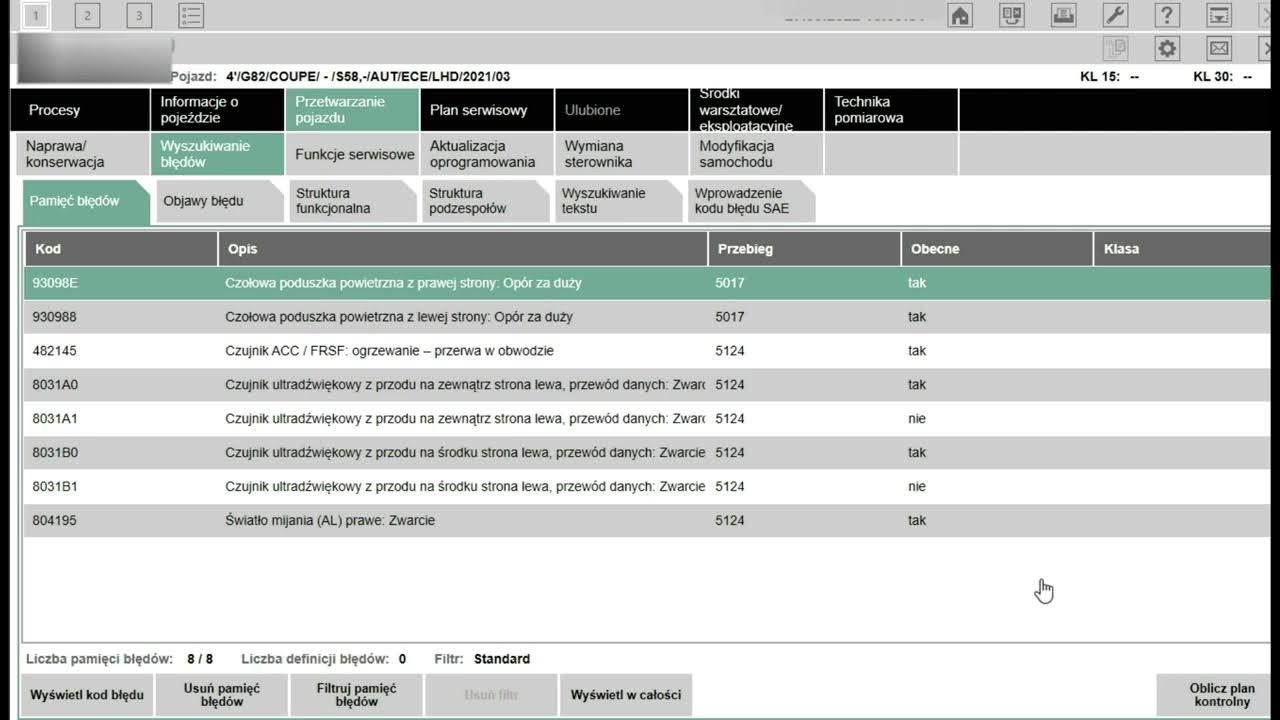Select fault code 8031B0 row
This screenshot has height=720, width=1280.
pyautogui.click(x=647, y=453)
